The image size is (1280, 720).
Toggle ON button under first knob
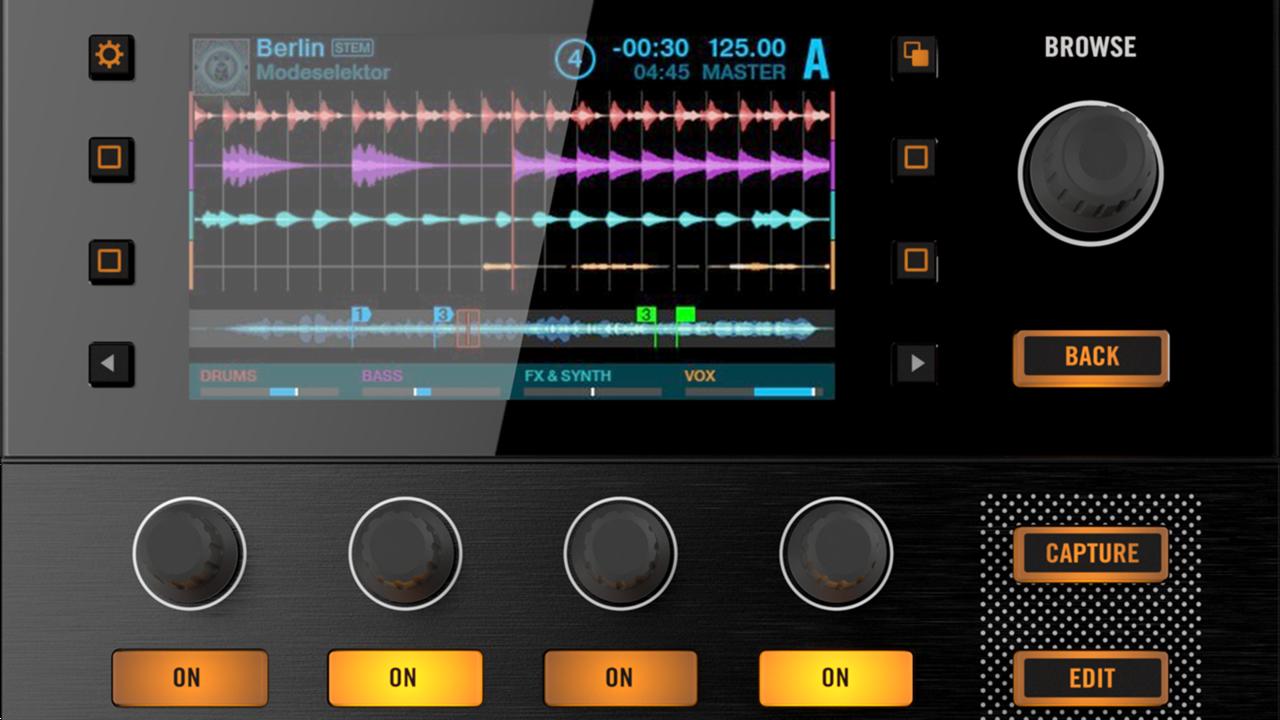[x=189, y=677]
